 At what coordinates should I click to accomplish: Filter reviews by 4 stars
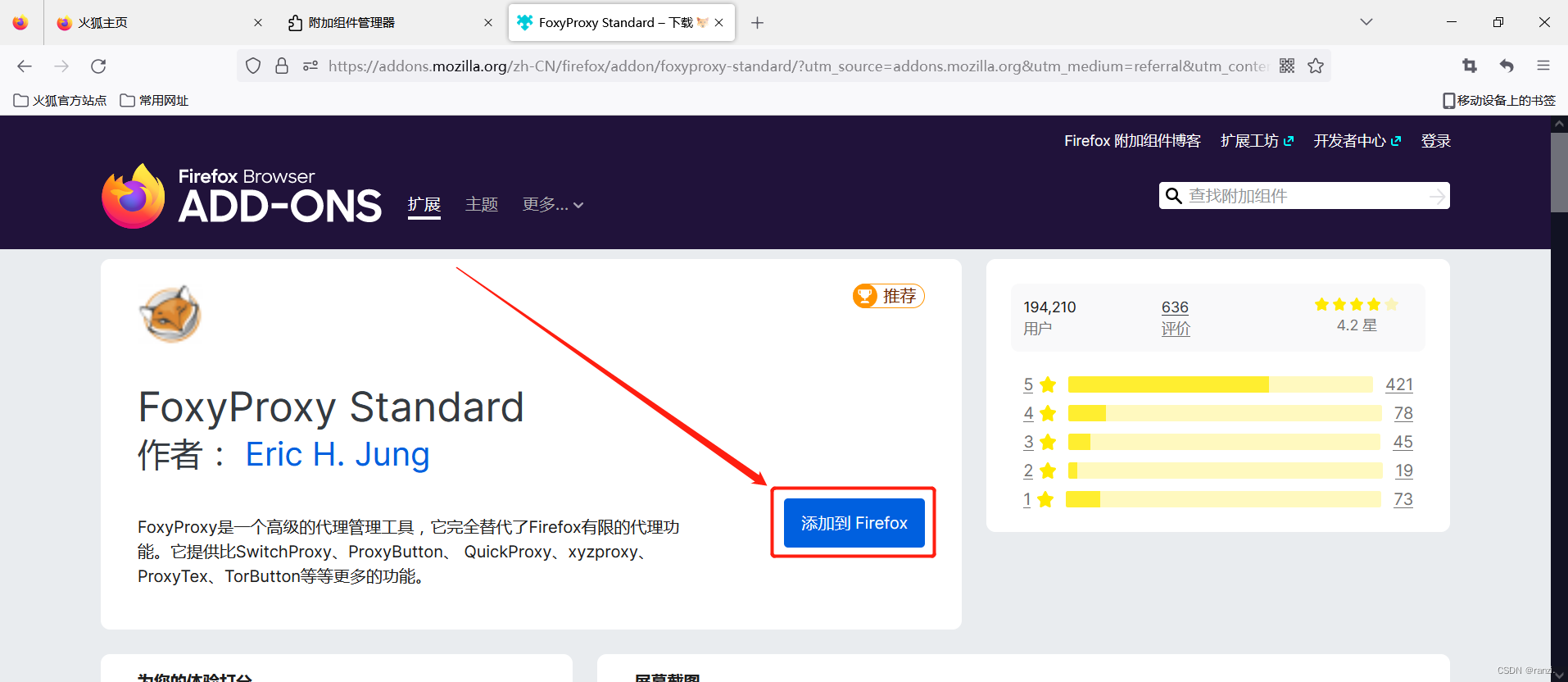point(1040,413)
